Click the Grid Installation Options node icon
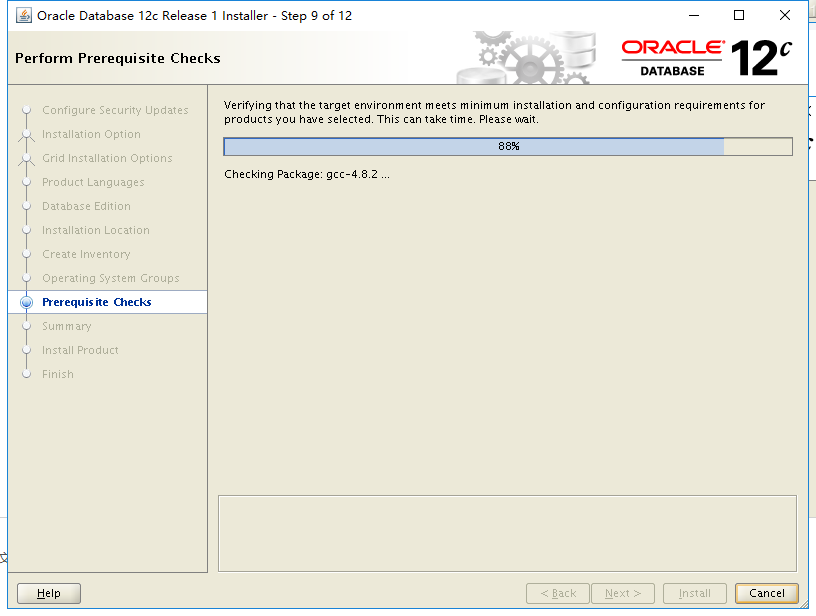The height and width of the screenshot is (616, 816). [x=27, y=159]
